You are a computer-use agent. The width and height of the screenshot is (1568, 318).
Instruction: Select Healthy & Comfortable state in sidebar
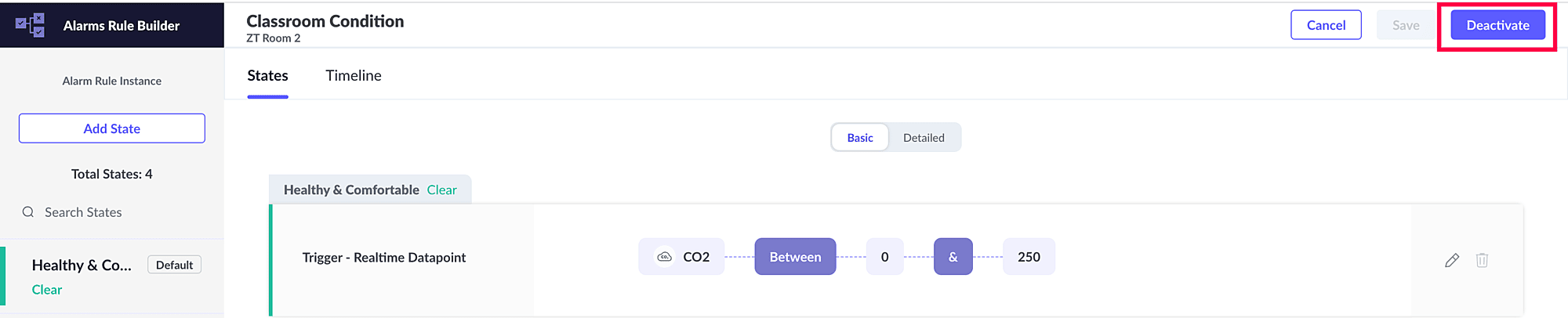(82, 266)
